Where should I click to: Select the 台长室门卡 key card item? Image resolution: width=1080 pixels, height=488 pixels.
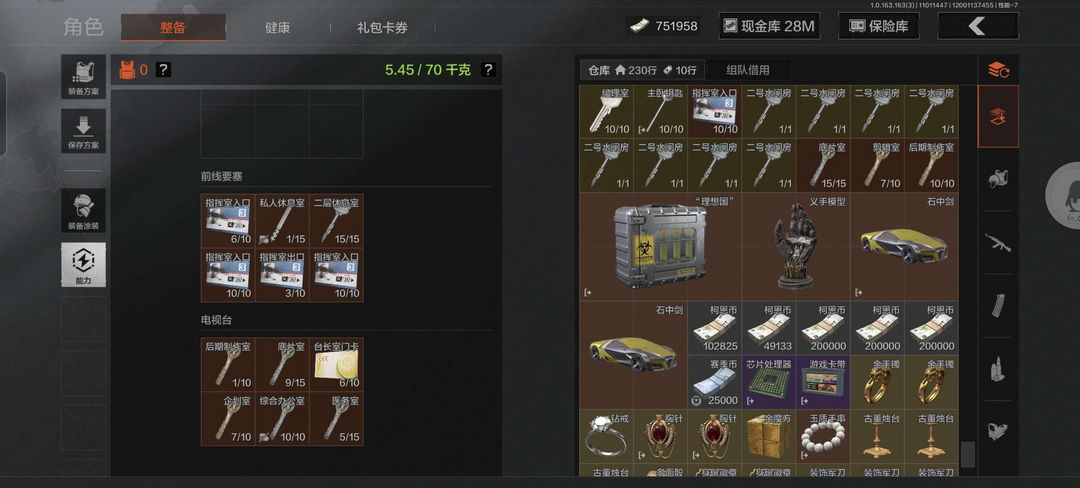click(x=337, y=364)
